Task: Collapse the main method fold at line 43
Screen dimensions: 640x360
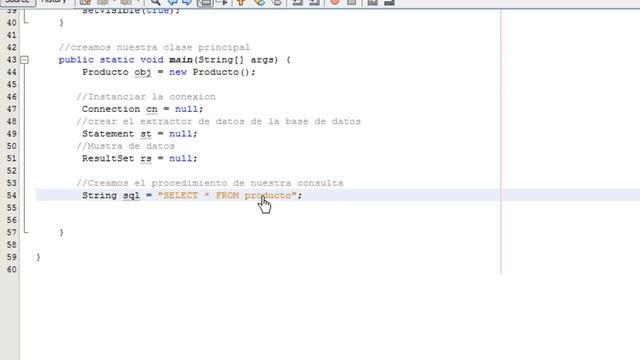Action: 24,60
